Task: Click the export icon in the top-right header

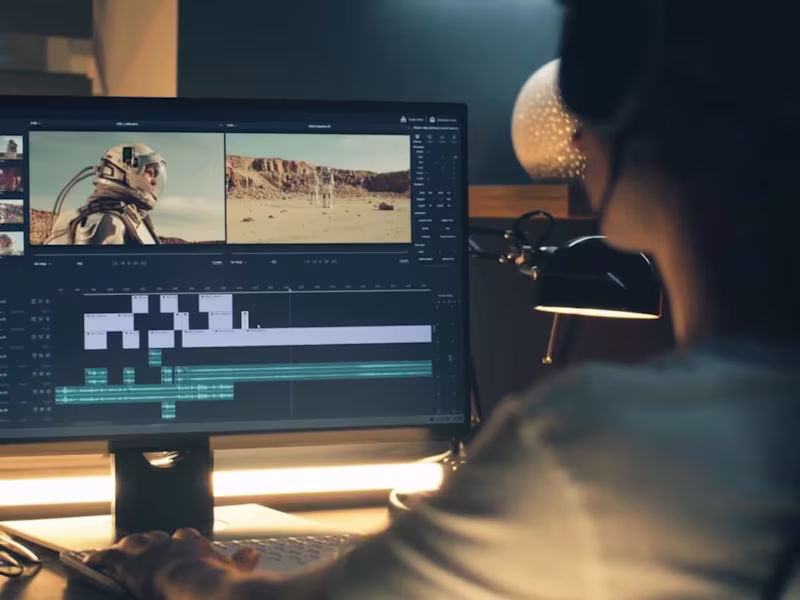Action: click(403, 119)
